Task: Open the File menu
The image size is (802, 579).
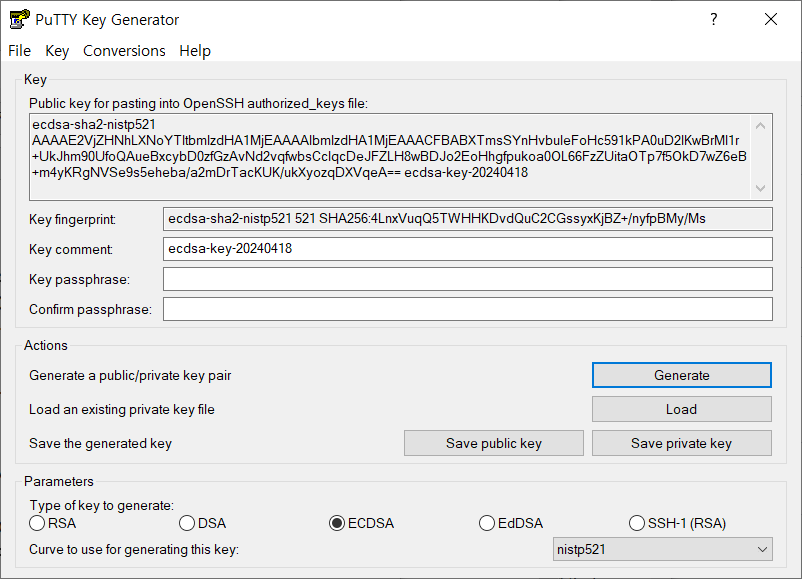Action: (19, 51)
